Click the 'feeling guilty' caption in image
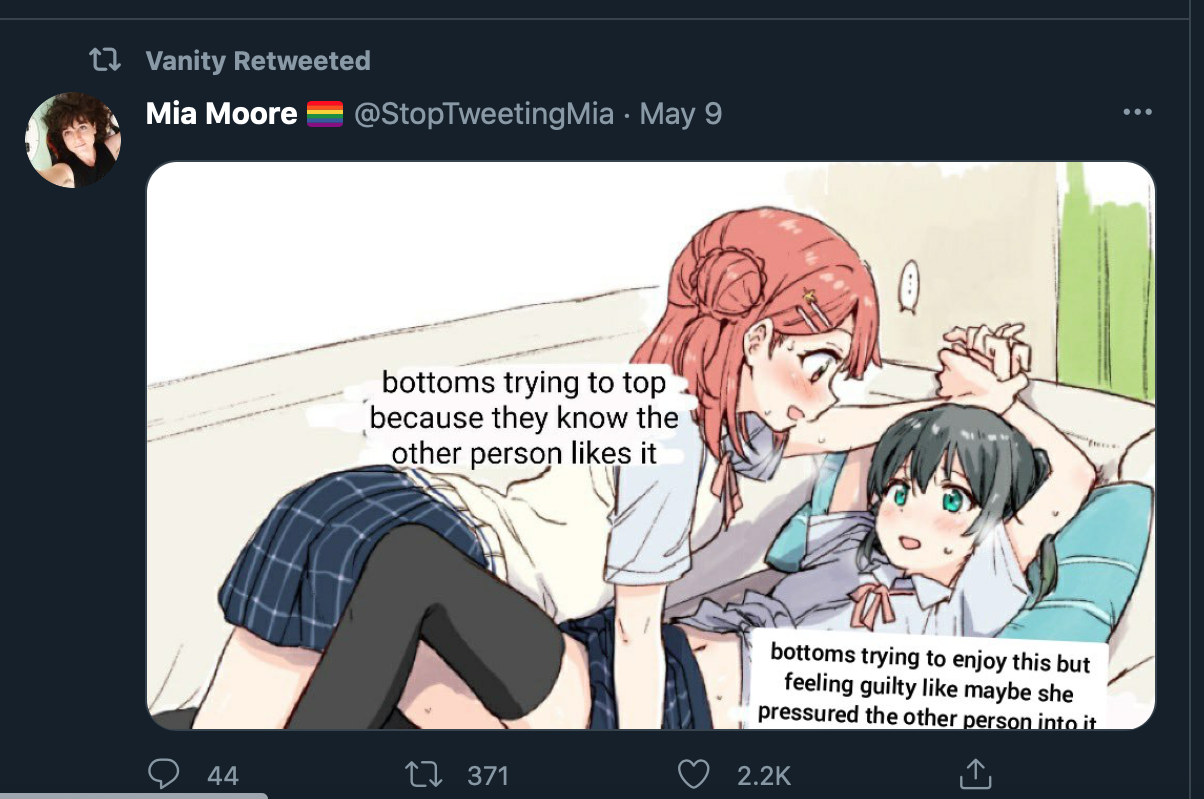The width and height of the screenshot is (1204, 799). click(928, 686)
